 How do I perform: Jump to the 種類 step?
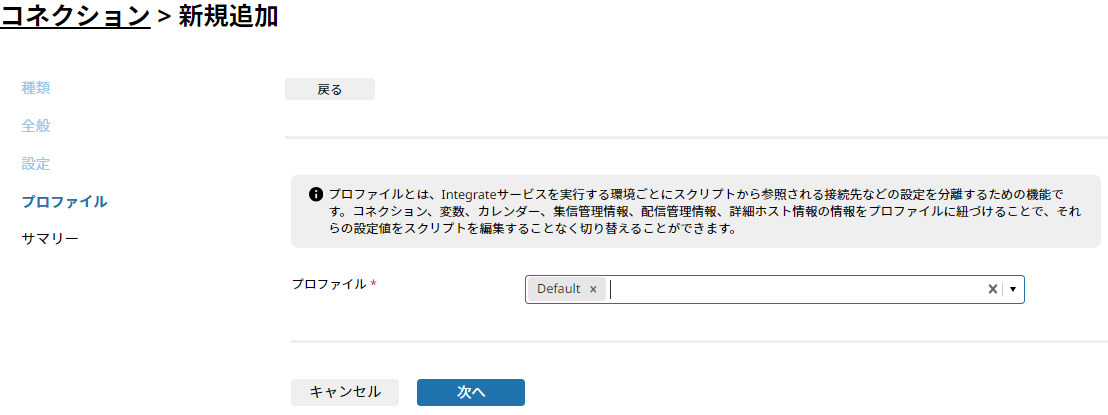[x=36, y=88]
